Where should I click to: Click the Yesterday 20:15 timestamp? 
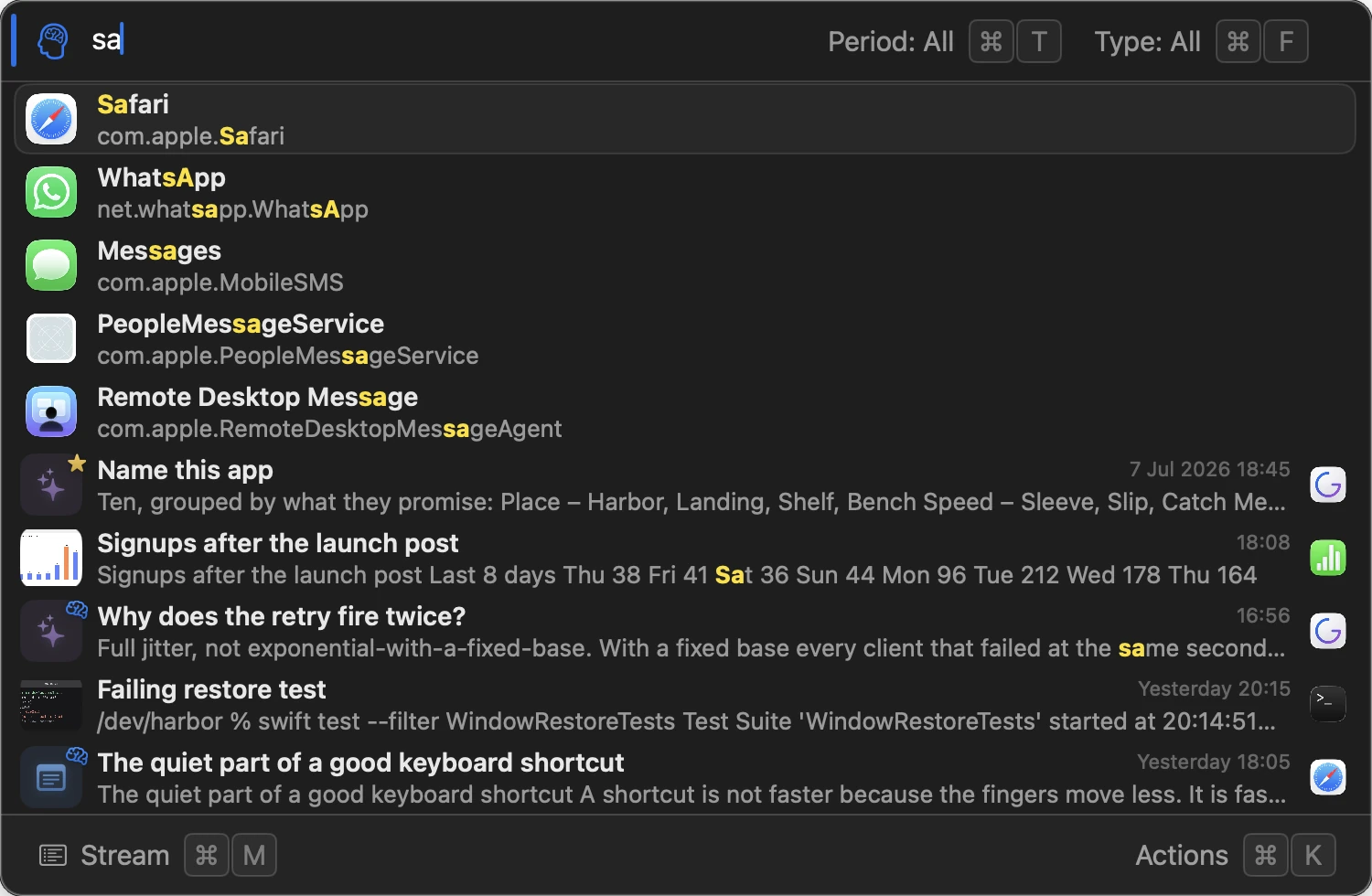click(x=1214, y=688)
